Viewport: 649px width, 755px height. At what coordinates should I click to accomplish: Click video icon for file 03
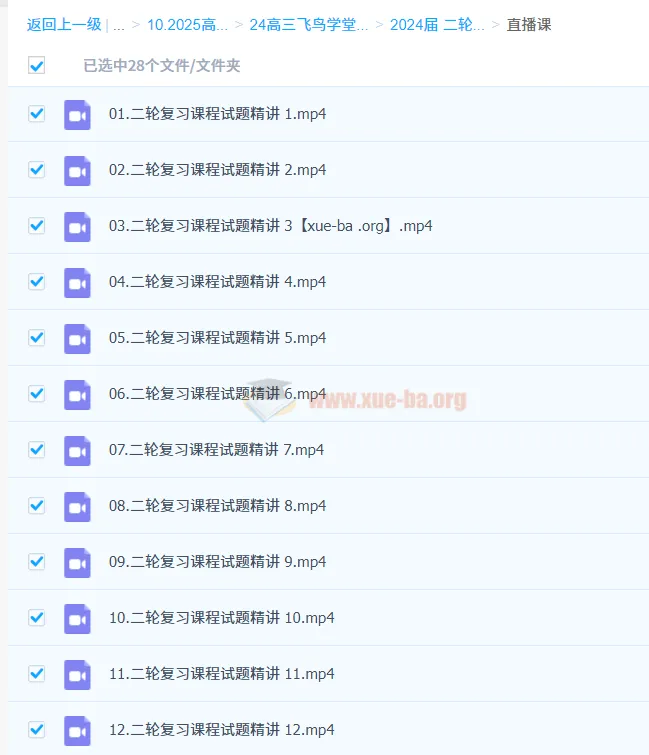(x=77, y=226)
